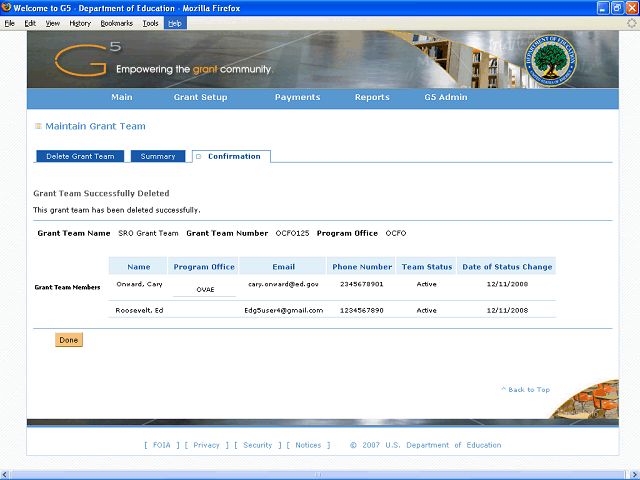Open the Reports navigation menu
The image size is (640, 480).
pyautogui.click(x=372, y=98)
